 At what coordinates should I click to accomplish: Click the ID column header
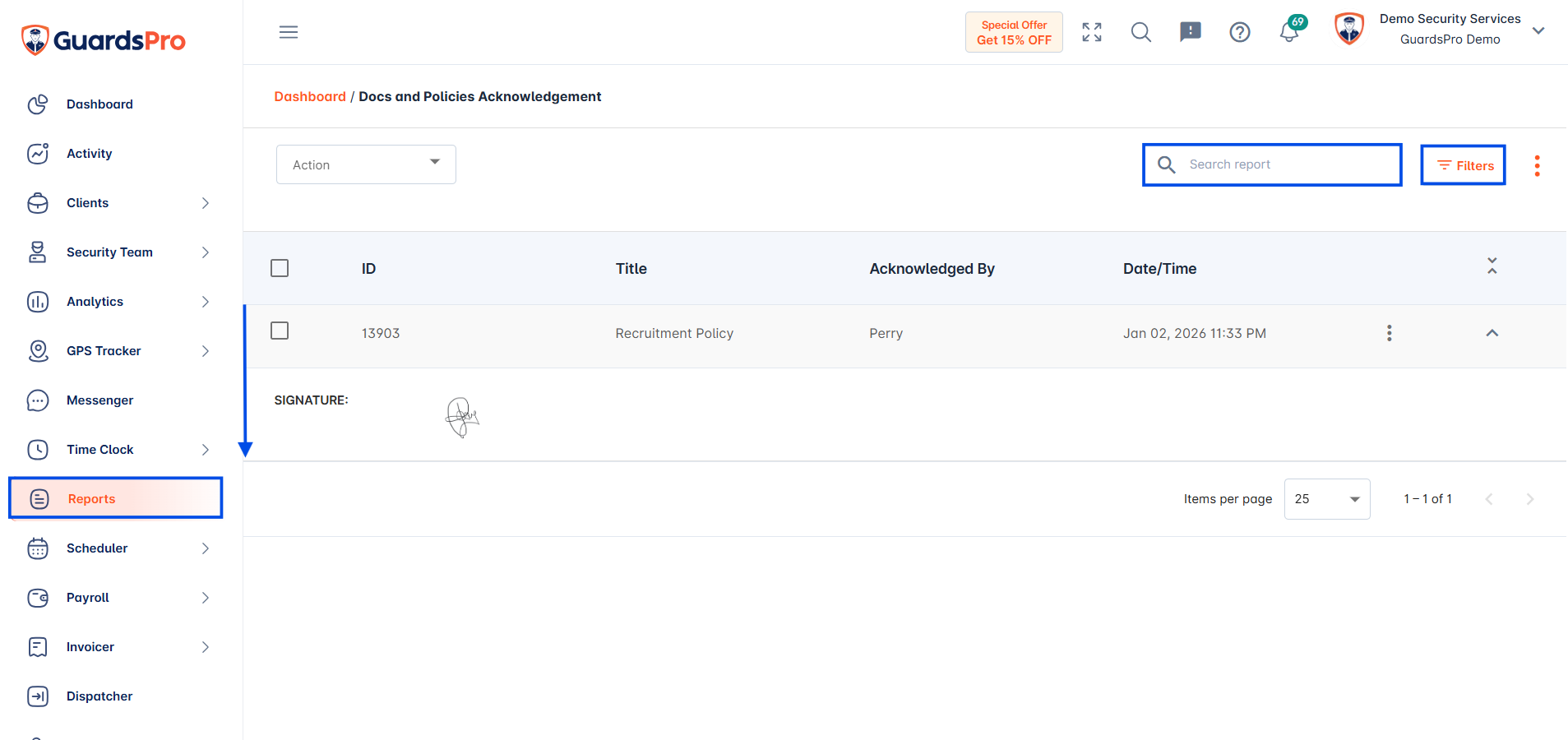tap(368, 269)
